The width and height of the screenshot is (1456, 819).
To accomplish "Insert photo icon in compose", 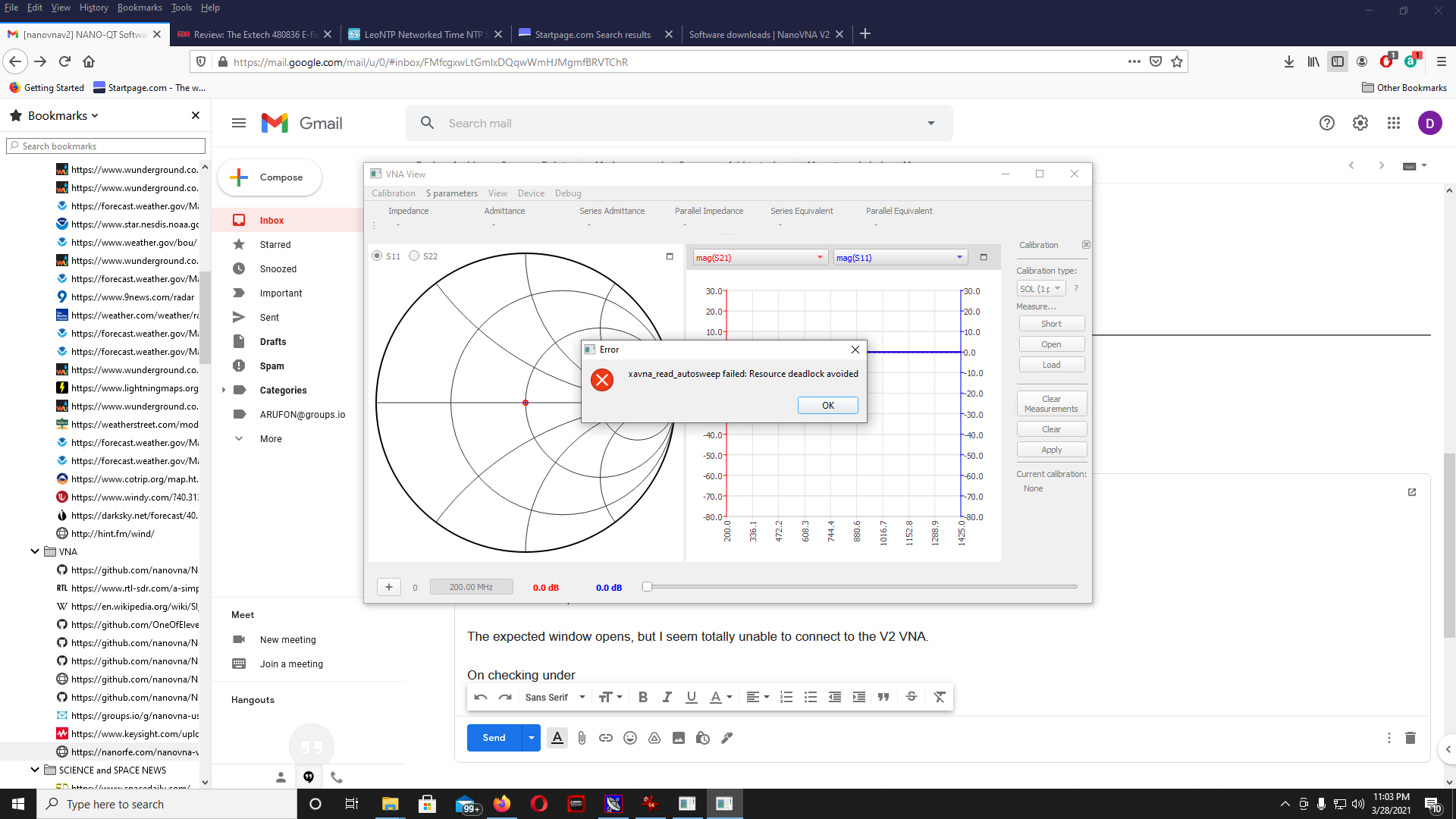I will [679, 738].
